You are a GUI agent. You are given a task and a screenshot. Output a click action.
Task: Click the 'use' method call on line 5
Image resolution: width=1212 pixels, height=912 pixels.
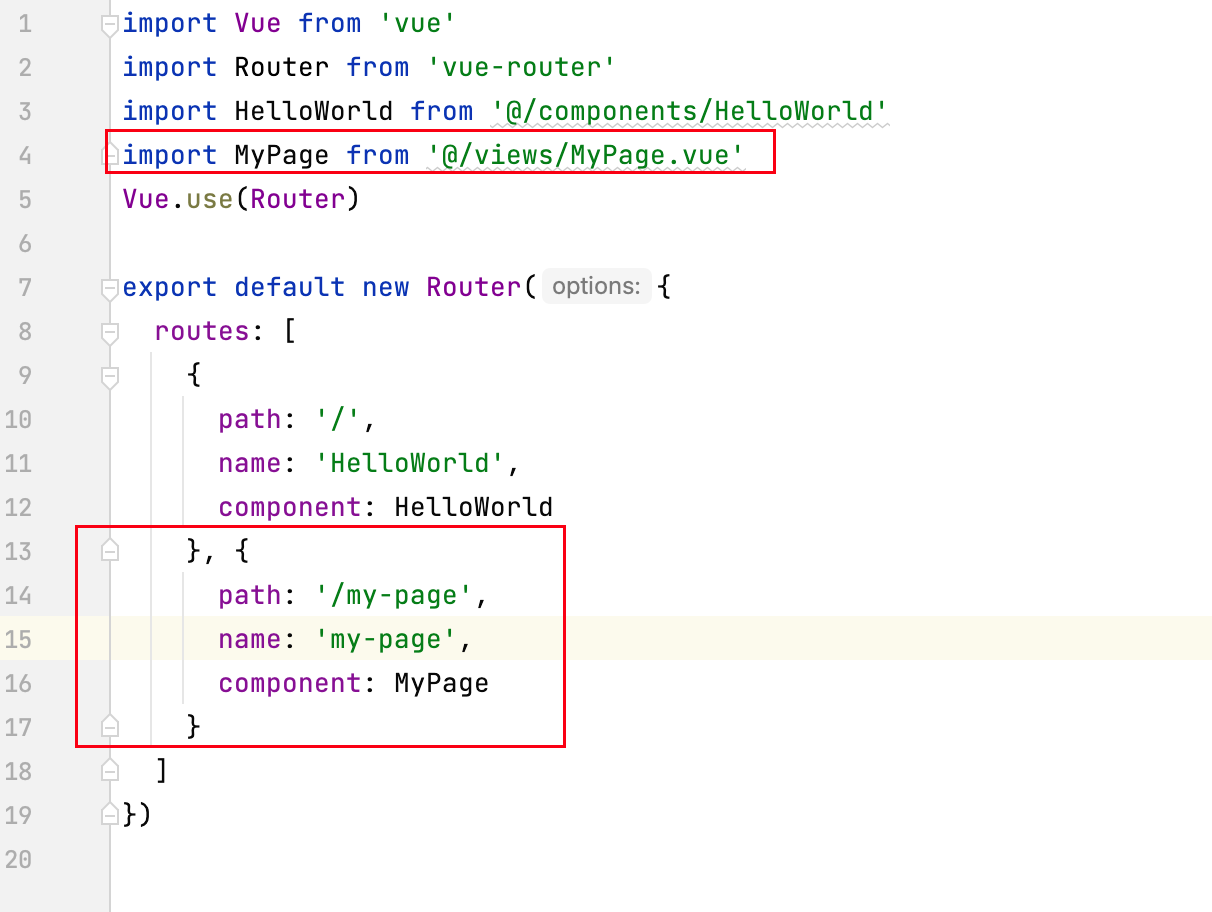(210, 199)
